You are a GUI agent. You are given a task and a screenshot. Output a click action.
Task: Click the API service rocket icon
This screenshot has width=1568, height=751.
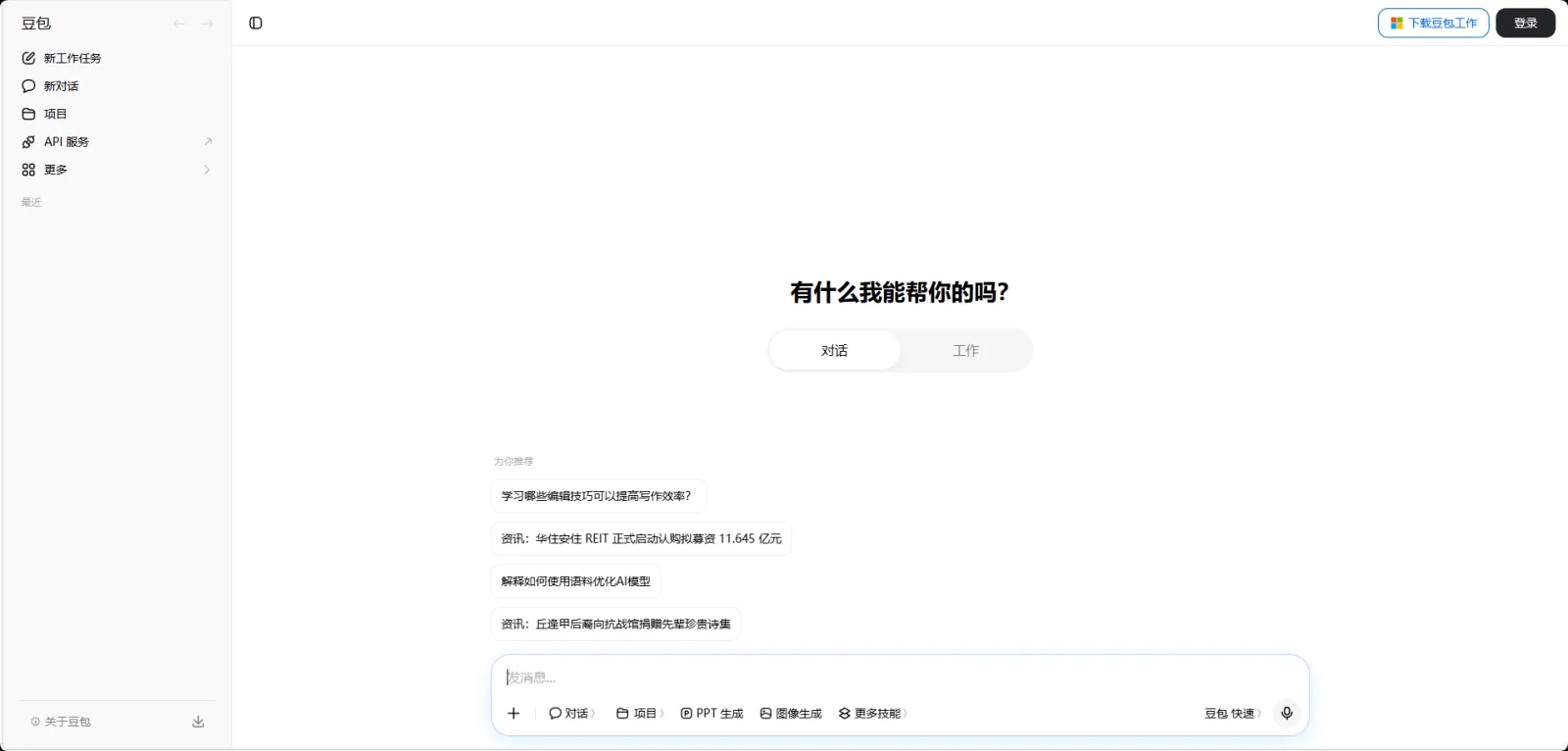[x=28, y=142]
